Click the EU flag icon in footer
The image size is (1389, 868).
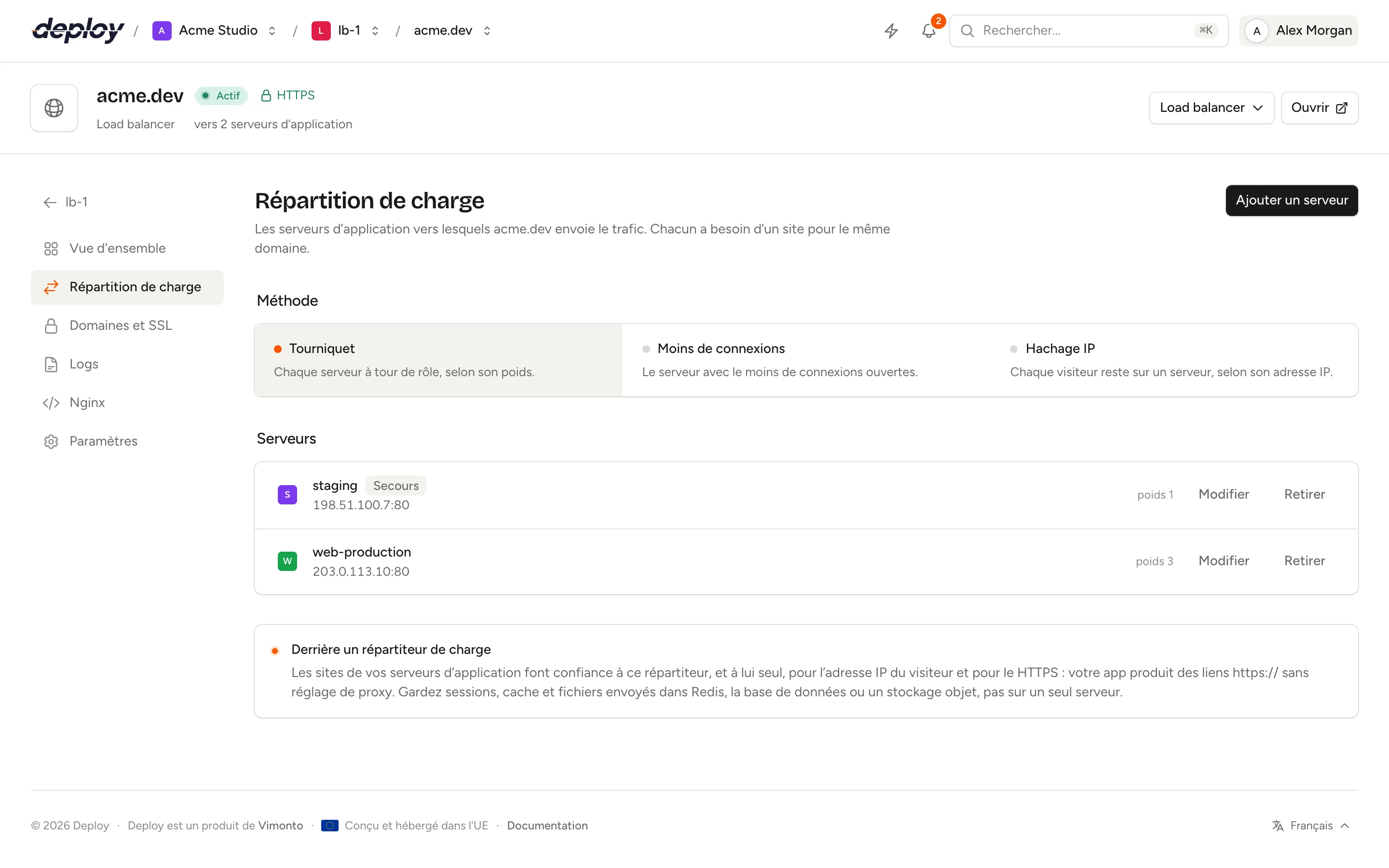[x=329, y=826]
